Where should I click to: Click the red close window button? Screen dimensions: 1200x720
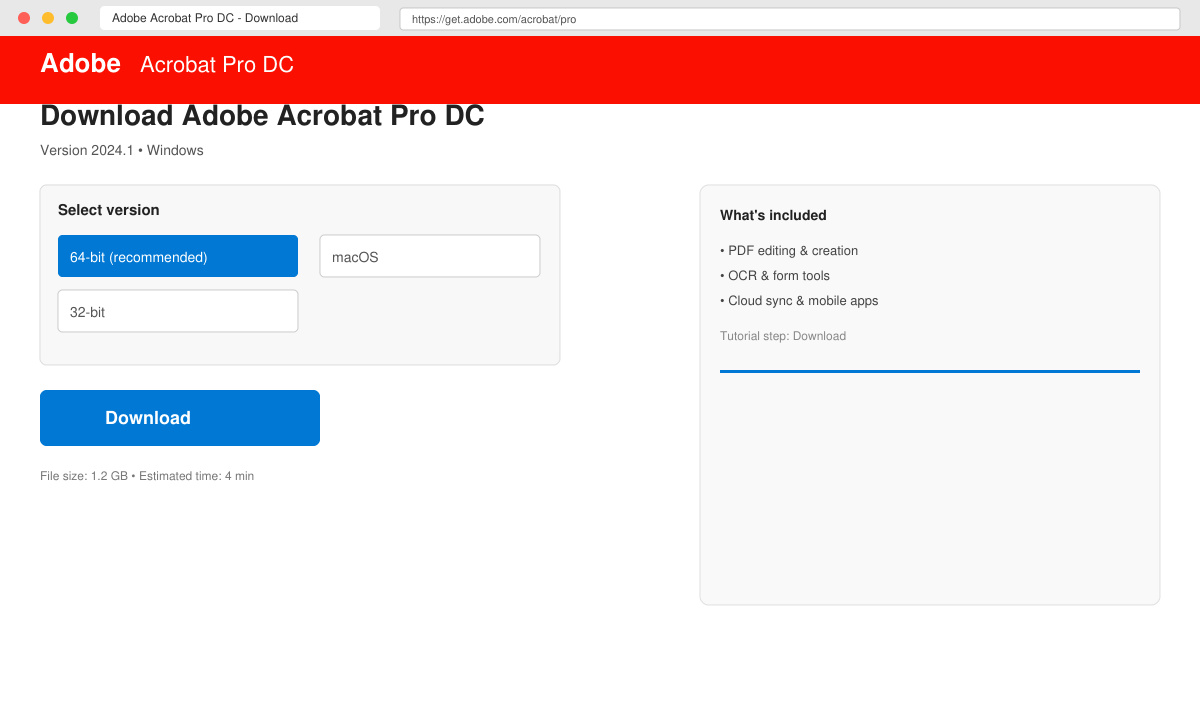(24, 18)
